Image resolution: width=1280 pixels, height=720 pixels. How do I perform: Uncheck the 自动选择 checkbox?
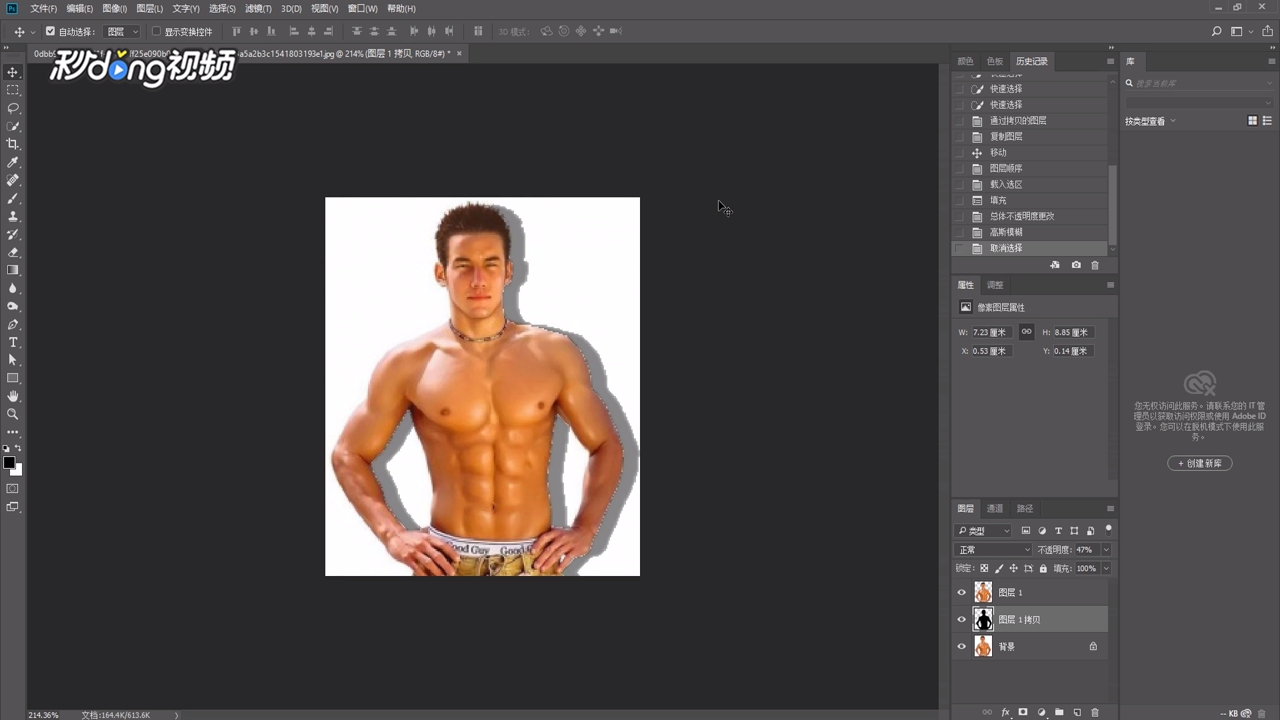point(51,32)
